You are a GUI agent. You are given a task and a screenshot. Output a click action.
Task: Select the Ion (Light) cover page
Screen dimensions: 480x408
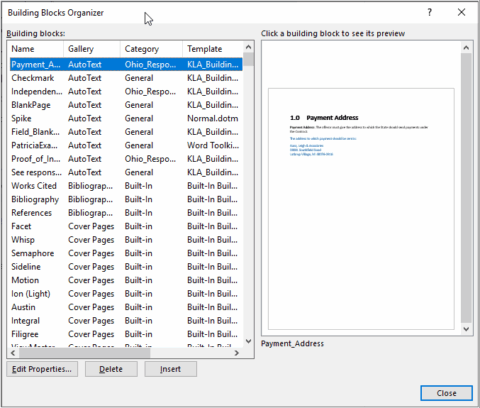(126, 294)
